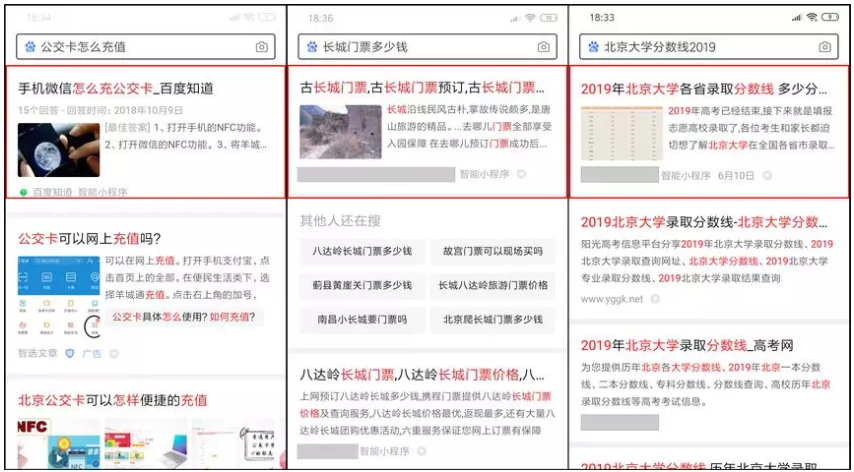Tap suggestion 蓟县黄崖关门票多少钱
Image resolution: width=854 pixels, height=472 pixels.
pos(362,285)
